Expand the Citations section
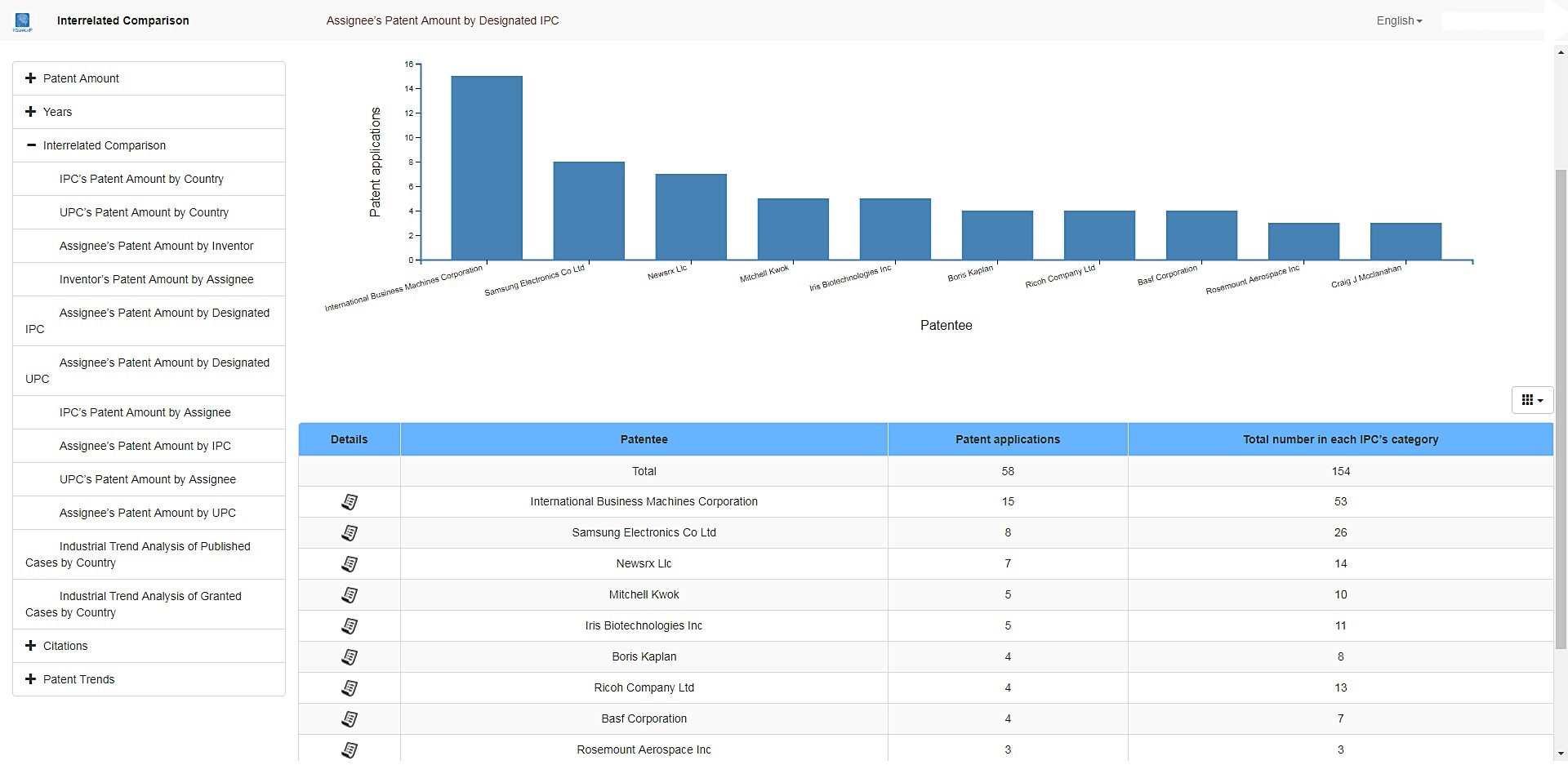 click(149, 646)
